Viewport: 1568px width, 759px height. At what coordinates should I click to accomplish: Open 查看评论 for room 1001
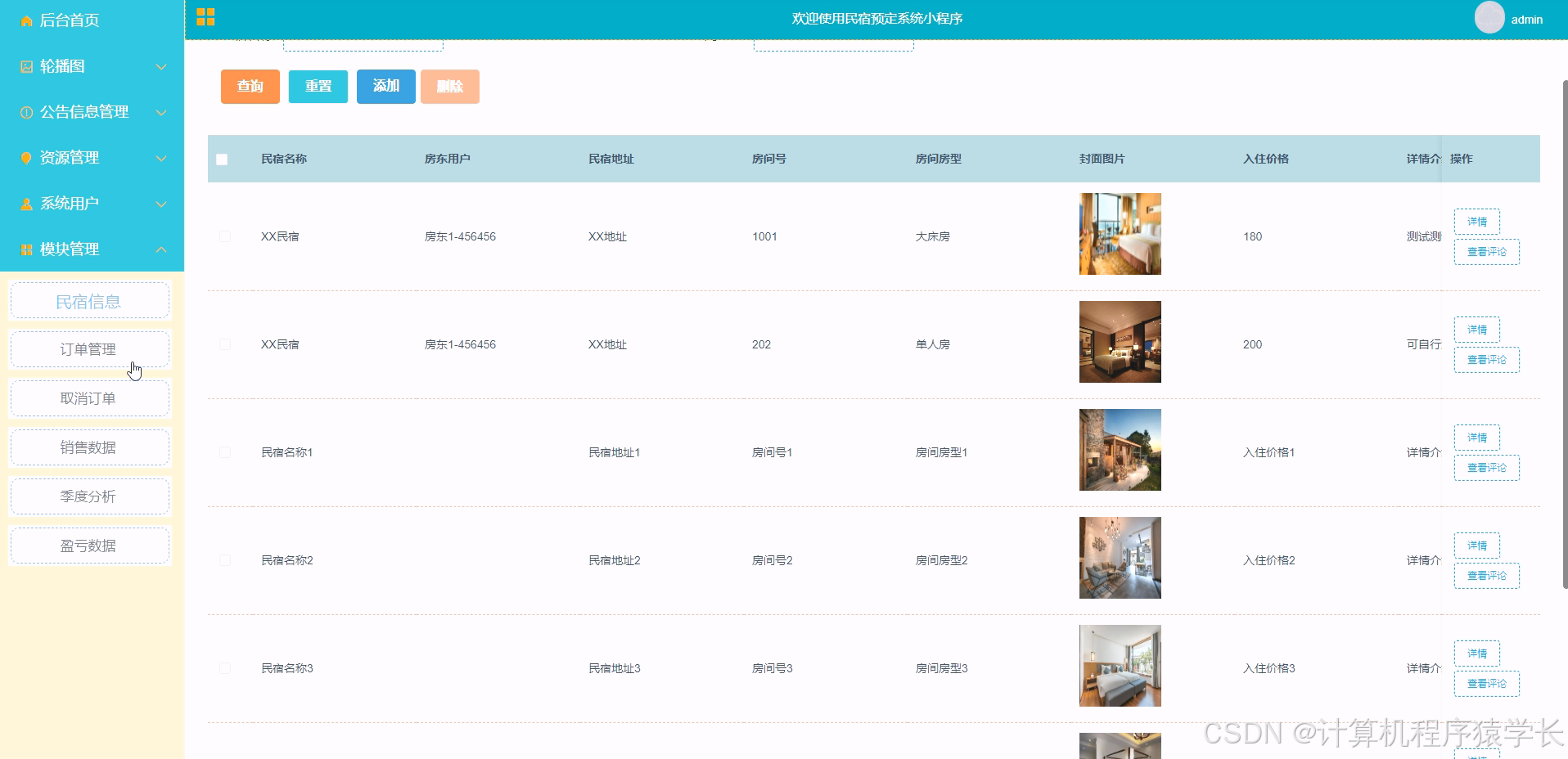click(1487, 252)
